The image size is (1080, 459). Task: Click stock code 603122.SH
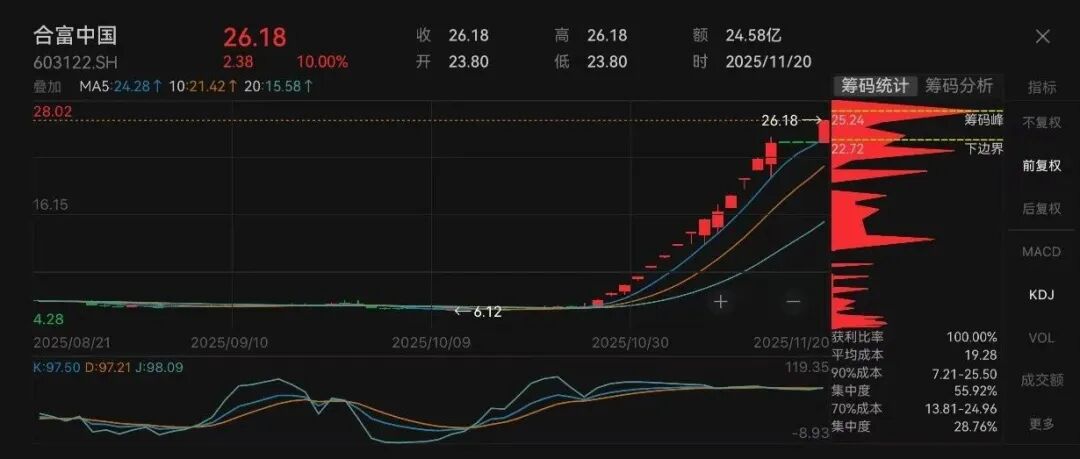coord(76,62)
